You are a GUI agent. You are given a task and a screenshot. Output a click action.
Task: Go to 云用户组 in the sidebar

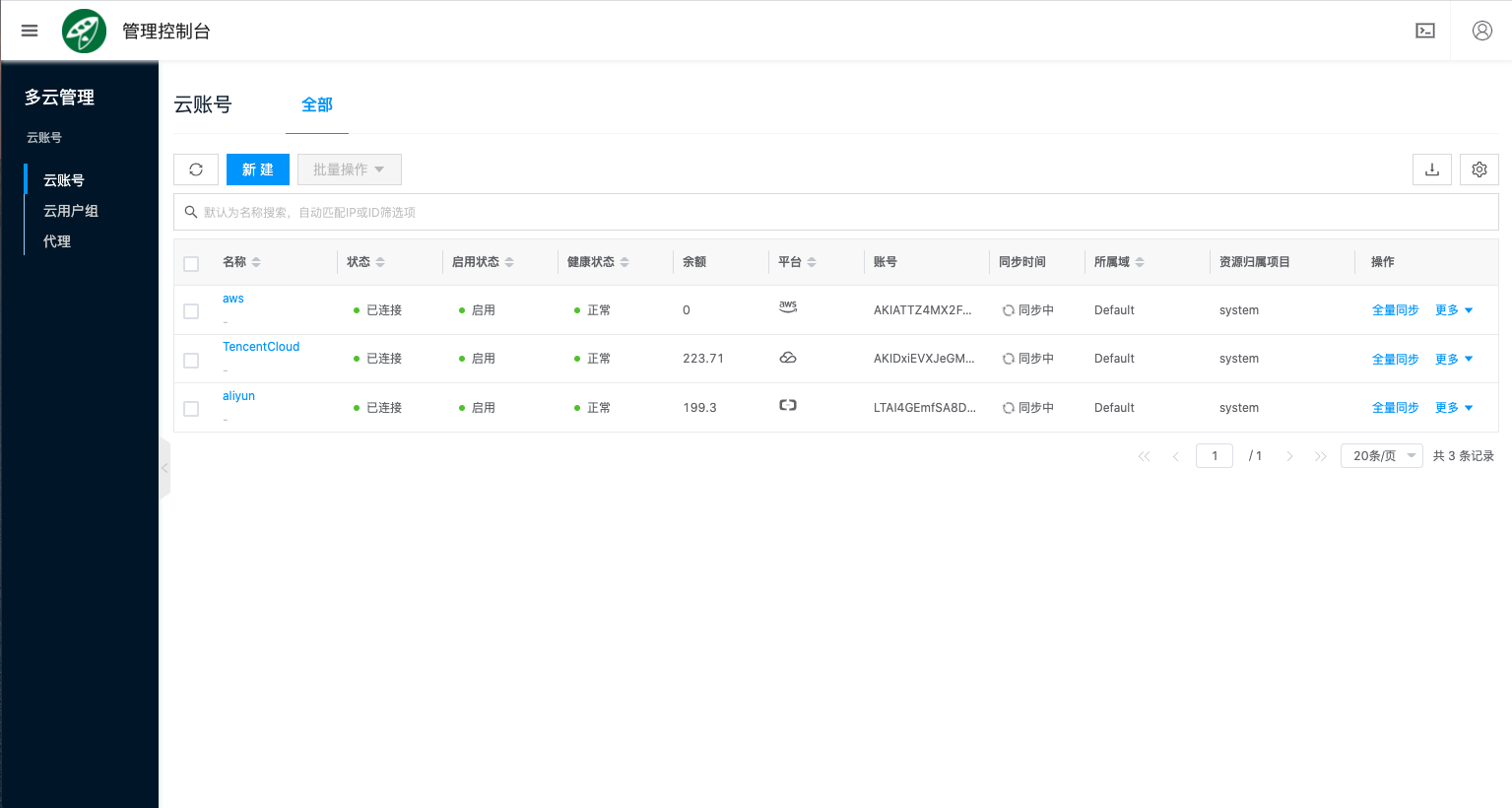click(71, 211)
